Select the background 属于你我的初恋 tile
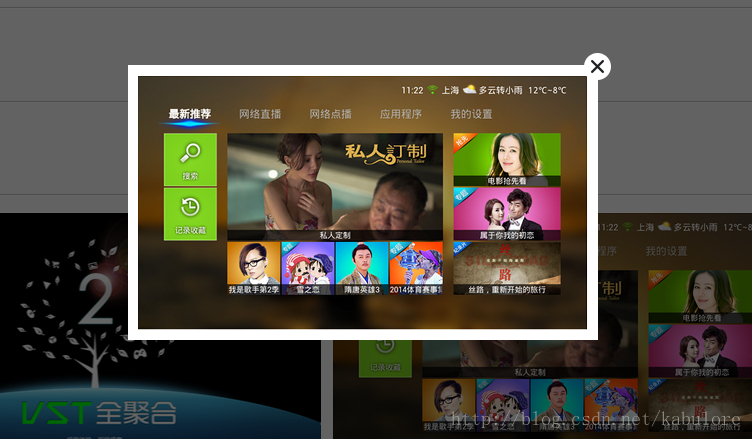 tap(700, 351)
